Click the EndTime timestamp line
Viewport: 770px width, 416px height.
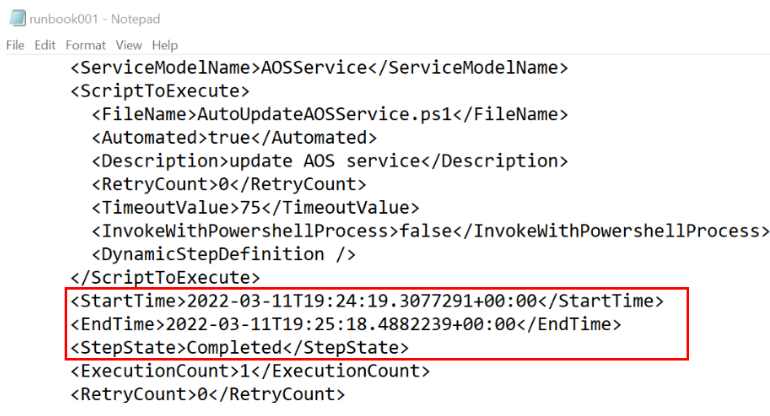[x=345, y=324]
